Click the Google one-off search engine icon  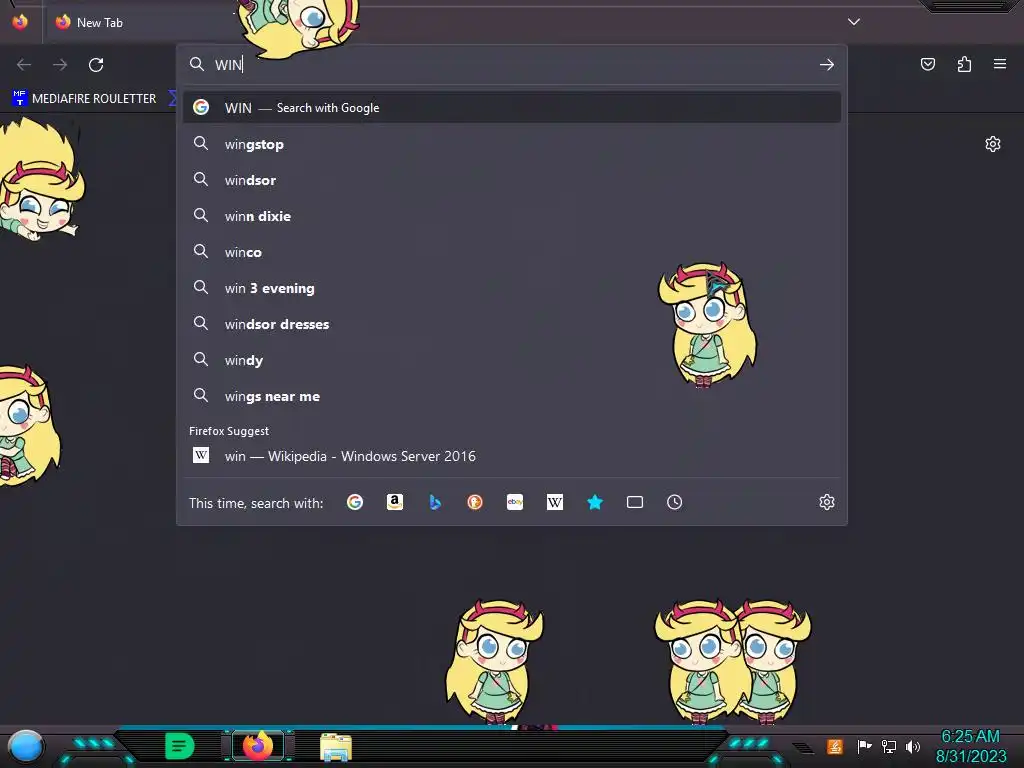355,502
